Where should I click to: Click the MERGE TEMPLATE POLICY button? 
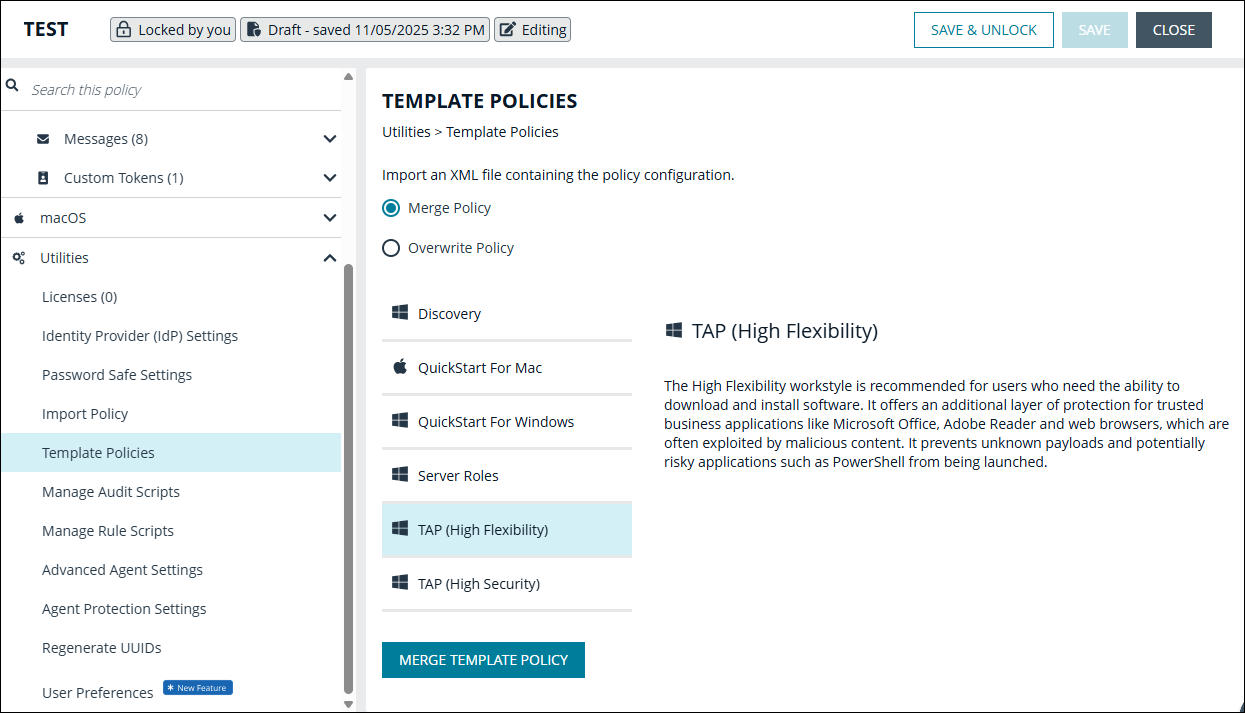point(483,659)
